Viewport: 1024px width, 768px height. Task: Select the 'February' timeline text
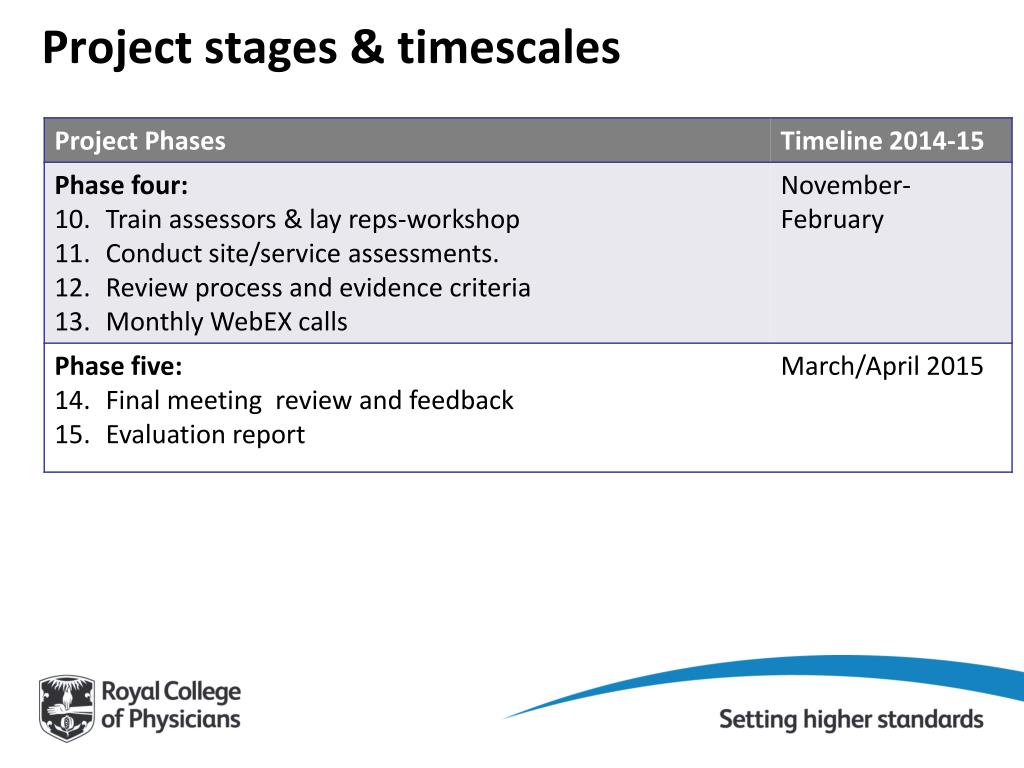(833, 220)
